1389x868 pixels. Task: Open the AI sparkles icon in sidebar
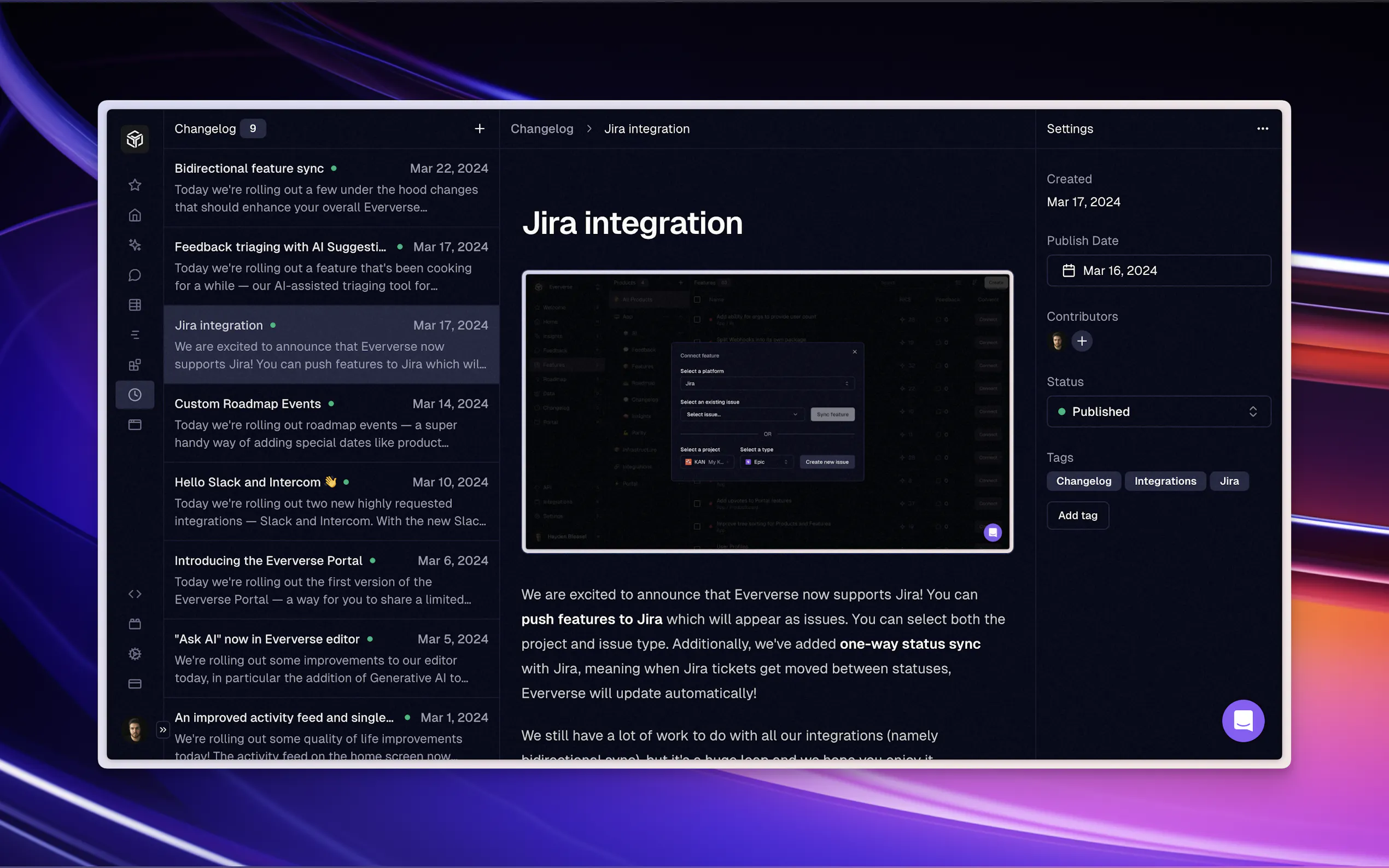click(135, 245)
